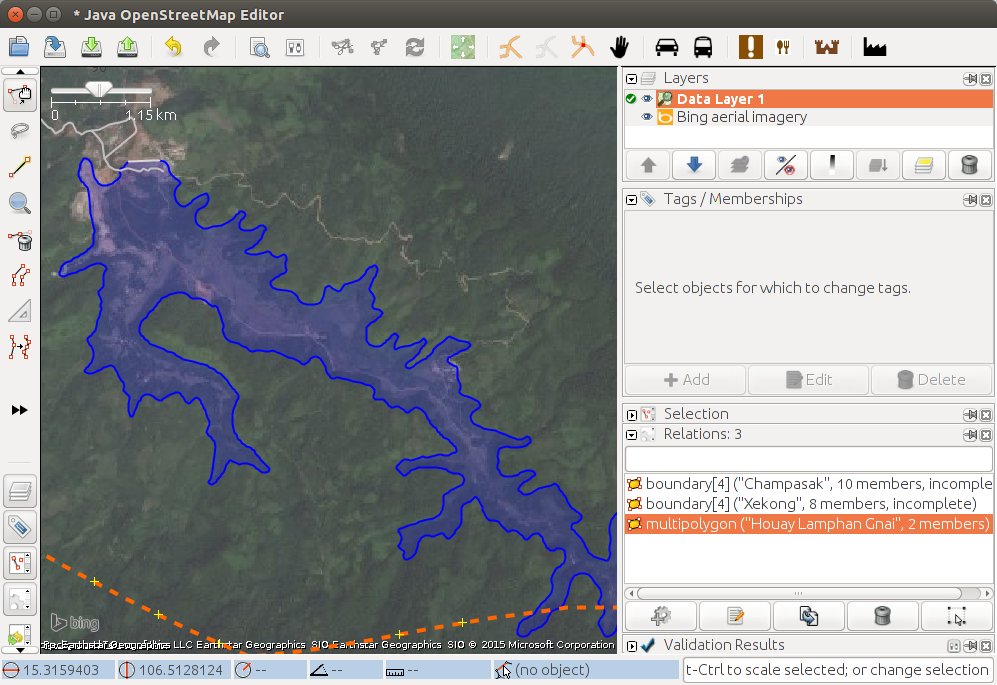The image size is (997, 685).
Task: Click the Add button in Tags panel
Action: pyautogui.click(x=684, y=379)
